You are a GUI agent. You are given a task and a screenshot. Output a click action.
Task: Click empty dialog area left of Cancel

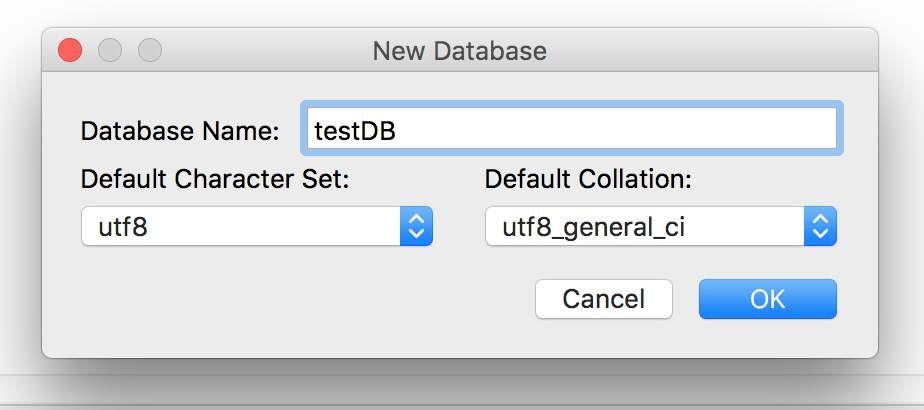pyautogui.click(x=300, y=300)
